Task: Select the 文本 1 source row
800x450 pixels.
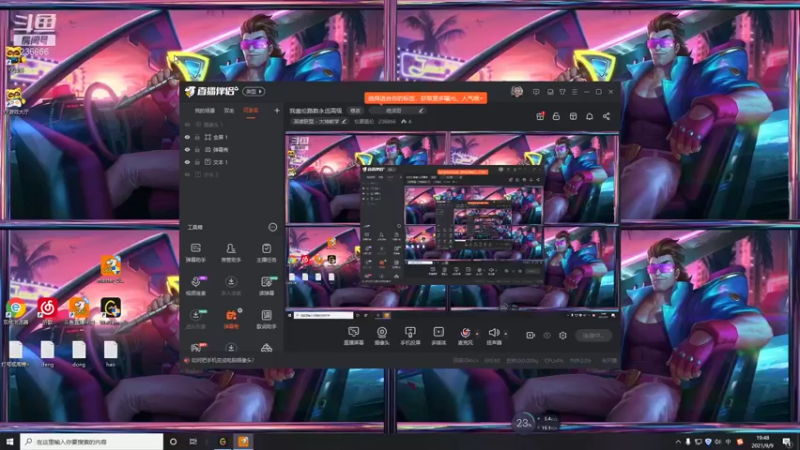Action: pos(233,162)
